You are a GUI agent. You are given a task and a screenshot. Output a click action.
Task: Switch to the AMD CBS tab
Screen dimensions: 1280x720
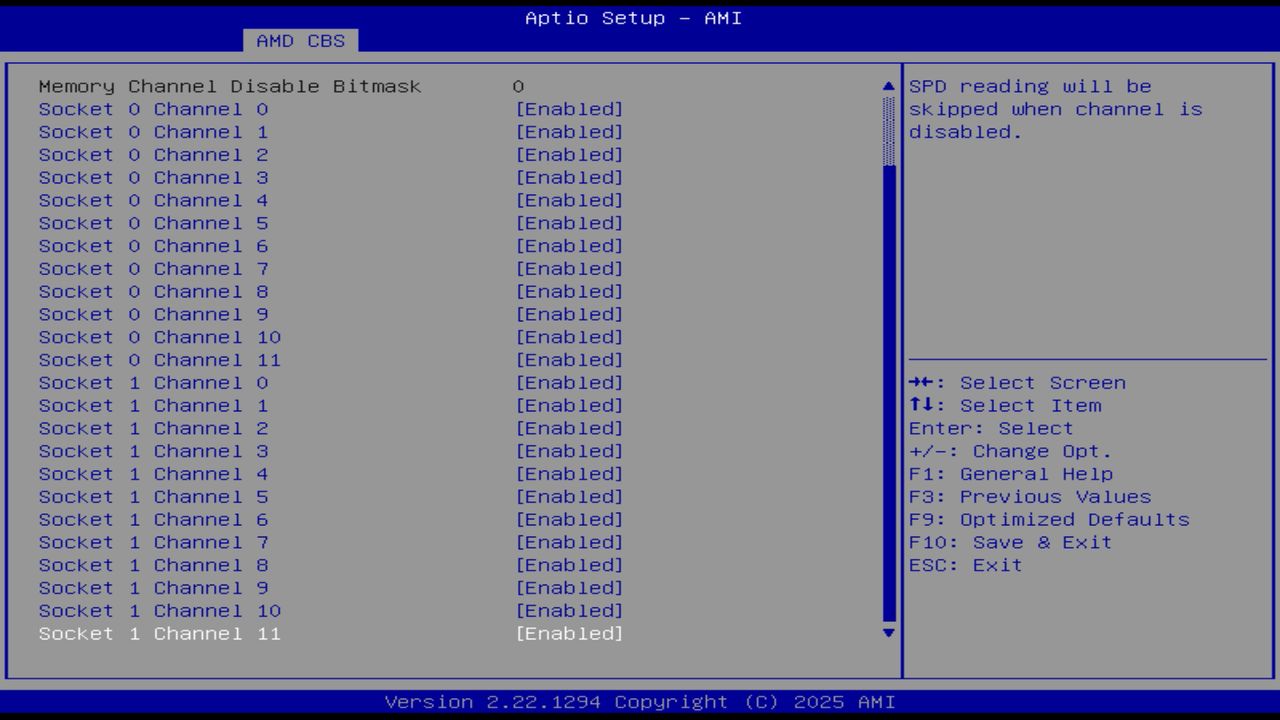pos(299,41)
